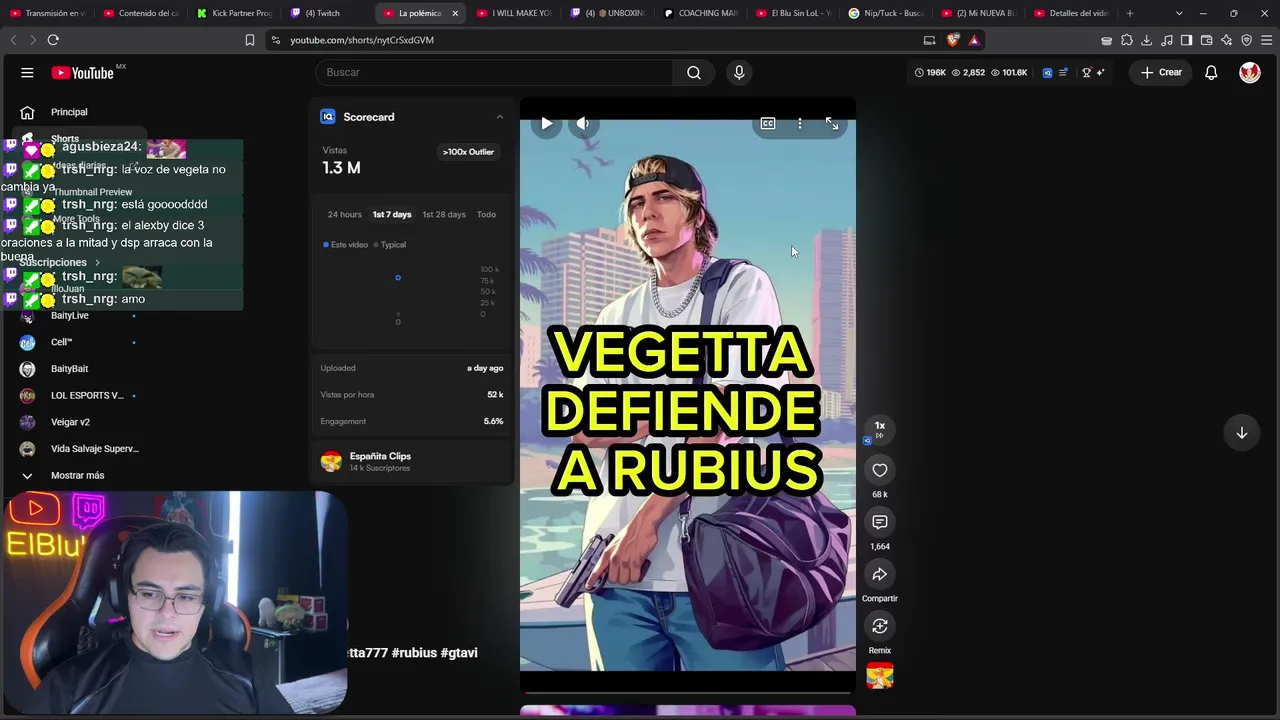1280x720 pixels.
Task: Go to the YouTube home logo
Action: pos(83,72)
